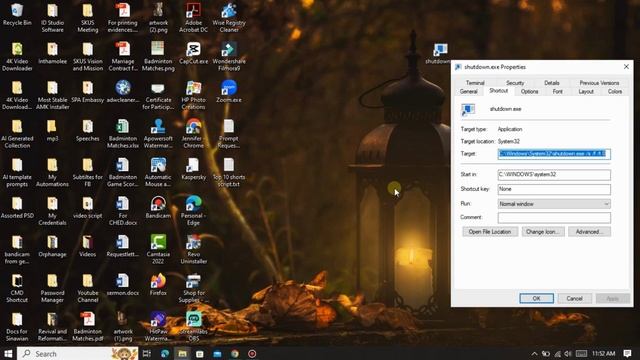
Task: Select the sermon.docx file icon
Action: [123, 284]
